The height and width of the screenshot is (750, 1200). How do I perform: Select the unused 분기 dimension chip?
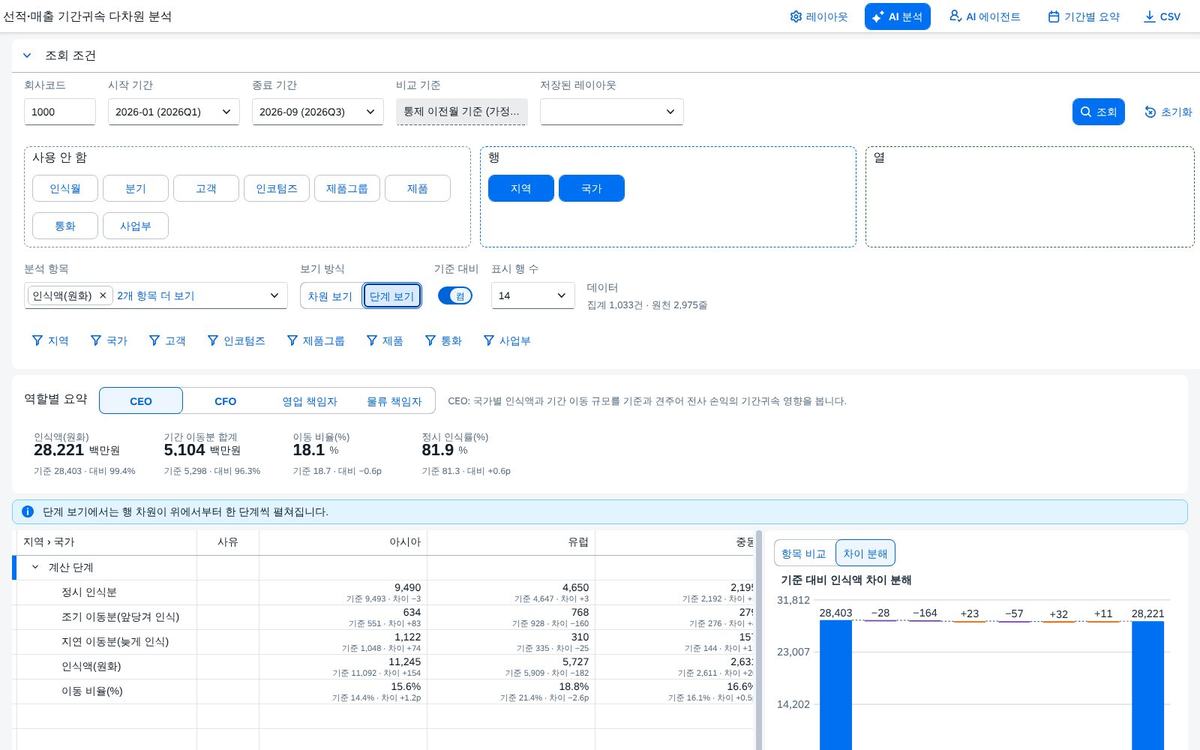click(136, 188)
